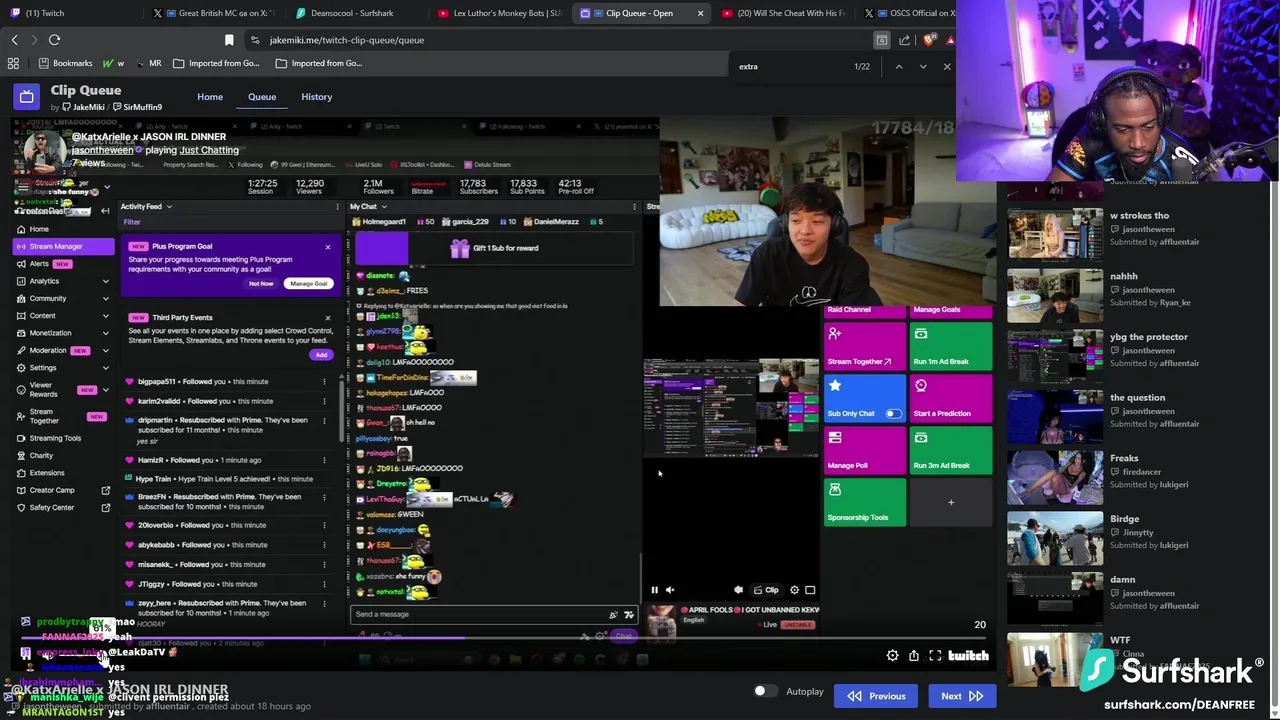Close the find-in-page bar
The height and width of the screenshot is (720, 1280).
tap(946, 66)
